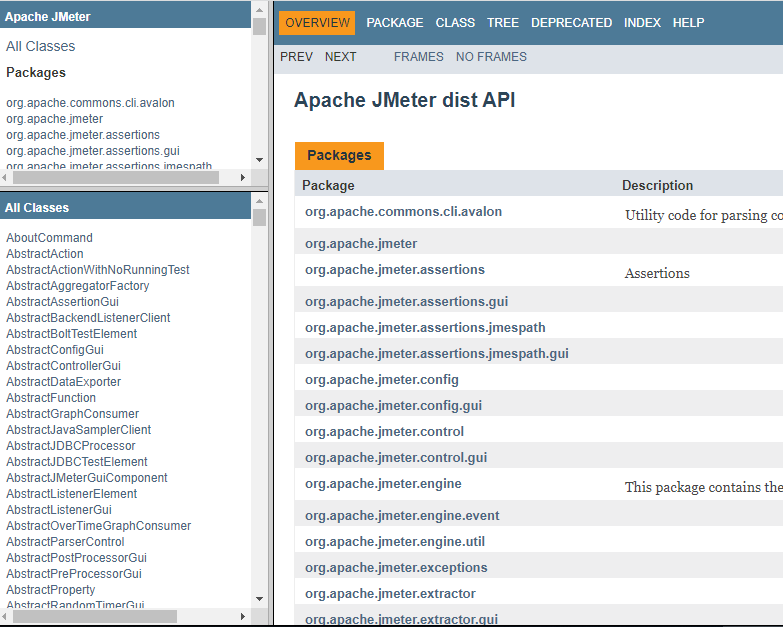Click the NO FRAMES link
The image size is (783, 627).
coord(491,57)
